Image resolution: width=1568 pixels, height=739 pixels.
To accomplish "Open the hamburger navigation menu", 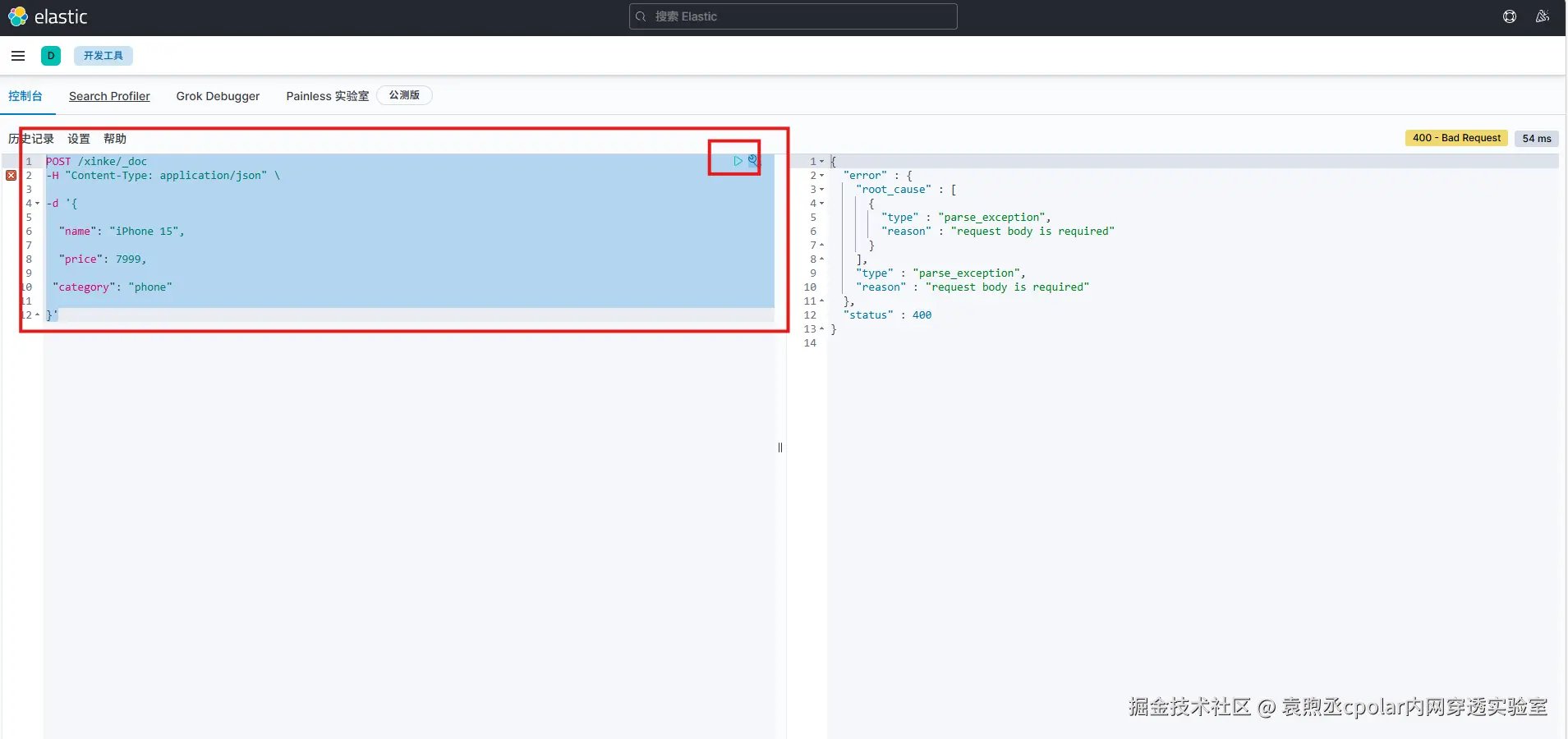I will click(18, 56).
